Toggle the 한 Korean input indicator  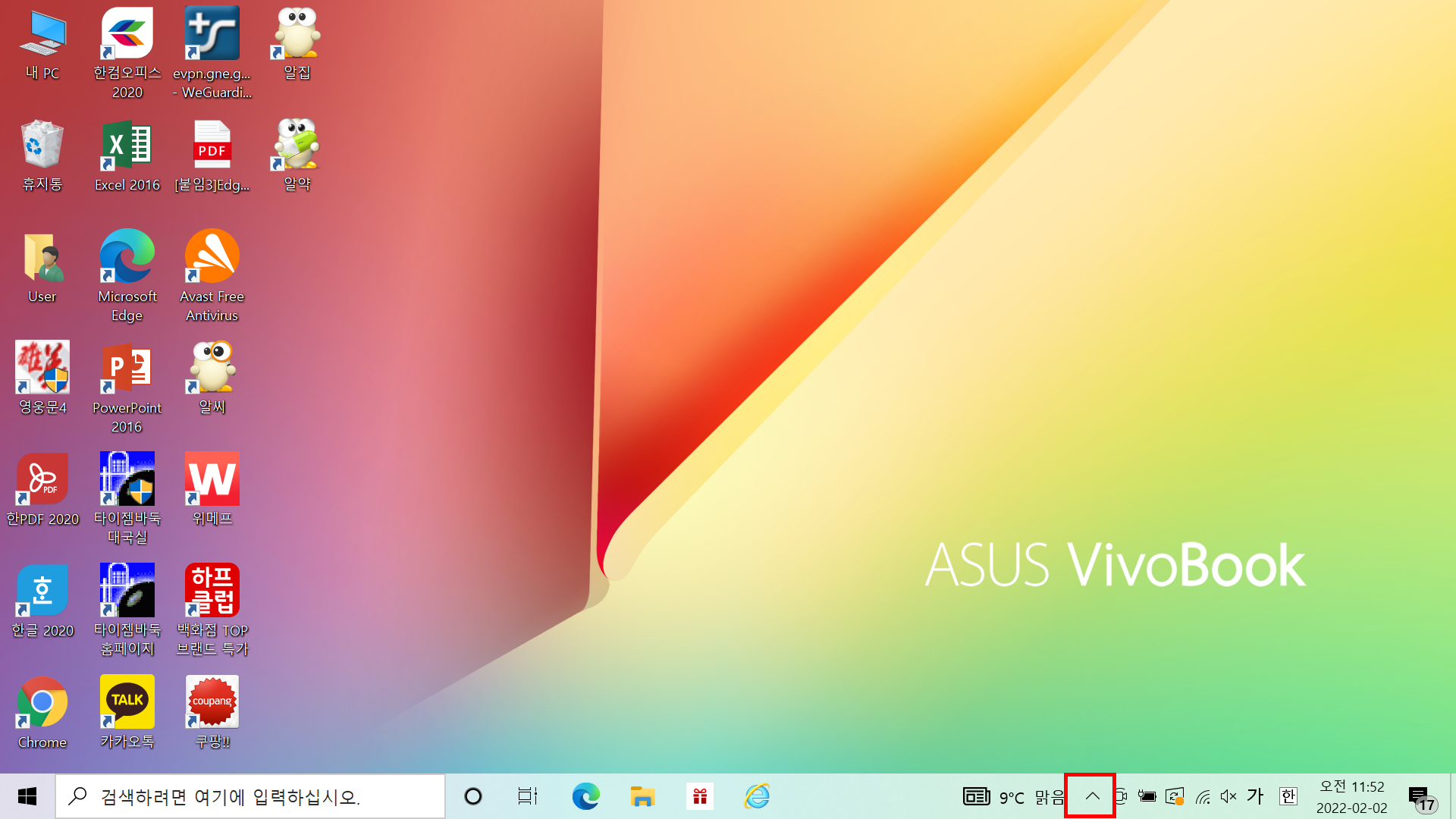point(1288,796)
